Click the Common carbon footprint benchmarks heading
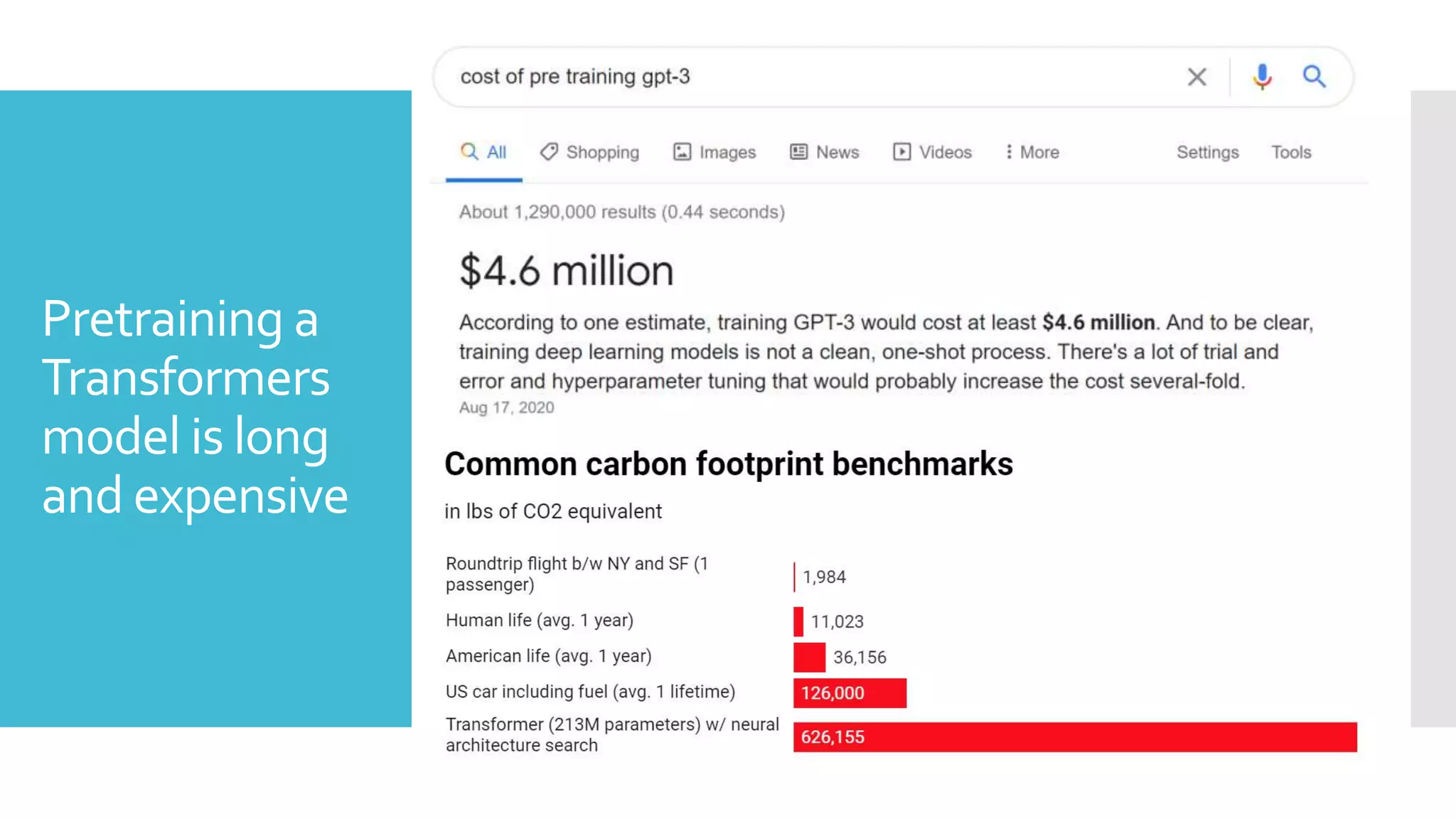This screenshot has width=1456, height=819. 728,464
